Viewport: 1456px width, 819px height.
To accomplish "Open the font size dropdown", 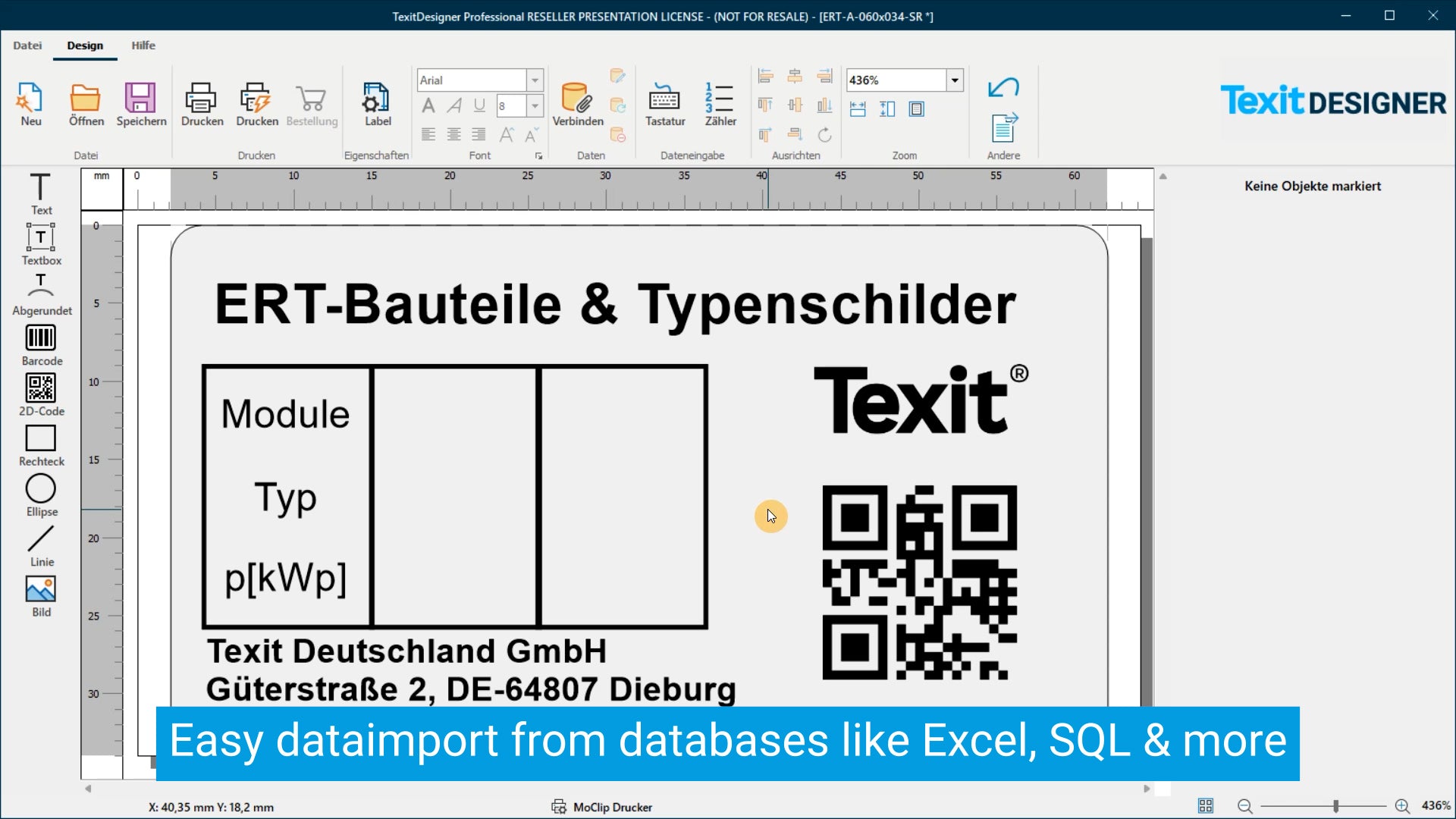I will pos(535,105).
